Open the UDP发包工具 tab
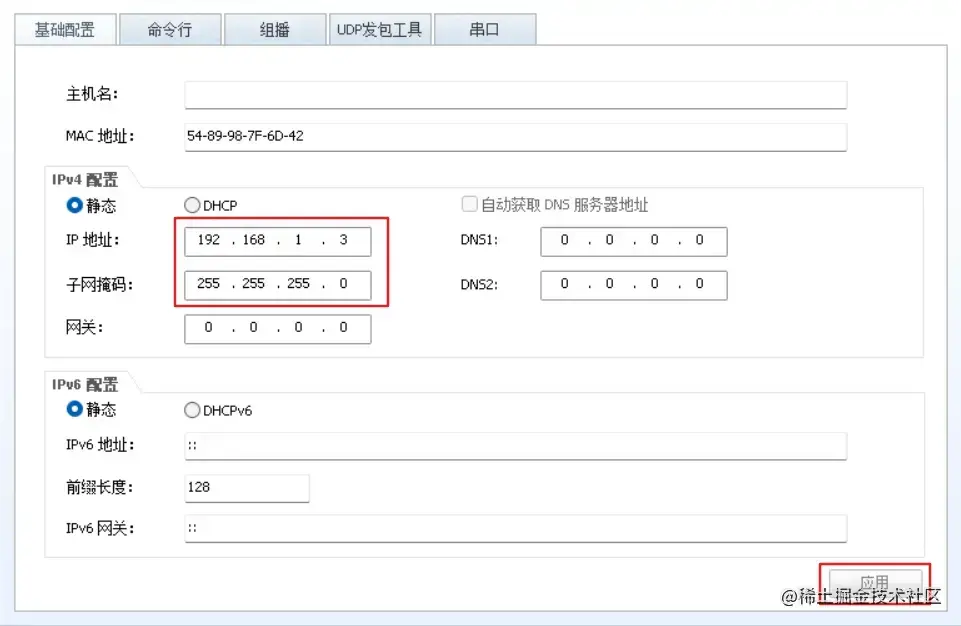 point(380,29)
